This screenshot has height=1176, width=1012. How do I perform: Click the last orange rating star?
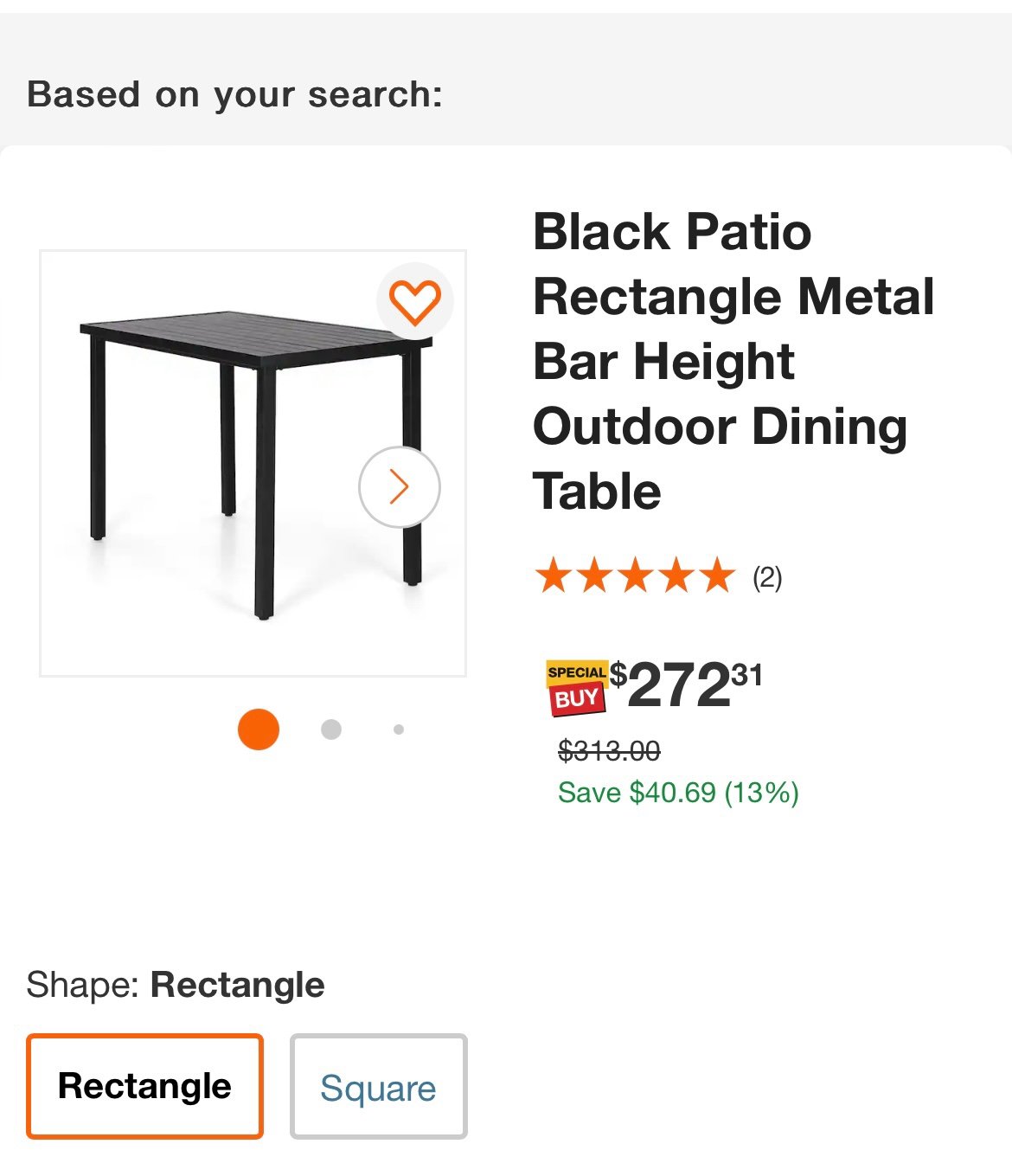717,576
